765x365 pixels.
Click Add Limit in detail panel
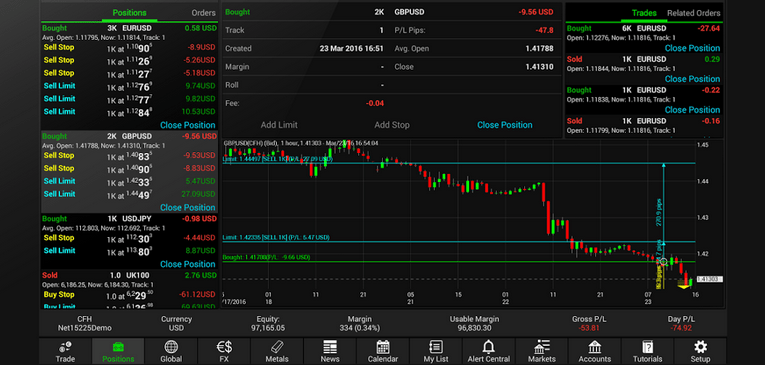(279, 125)
